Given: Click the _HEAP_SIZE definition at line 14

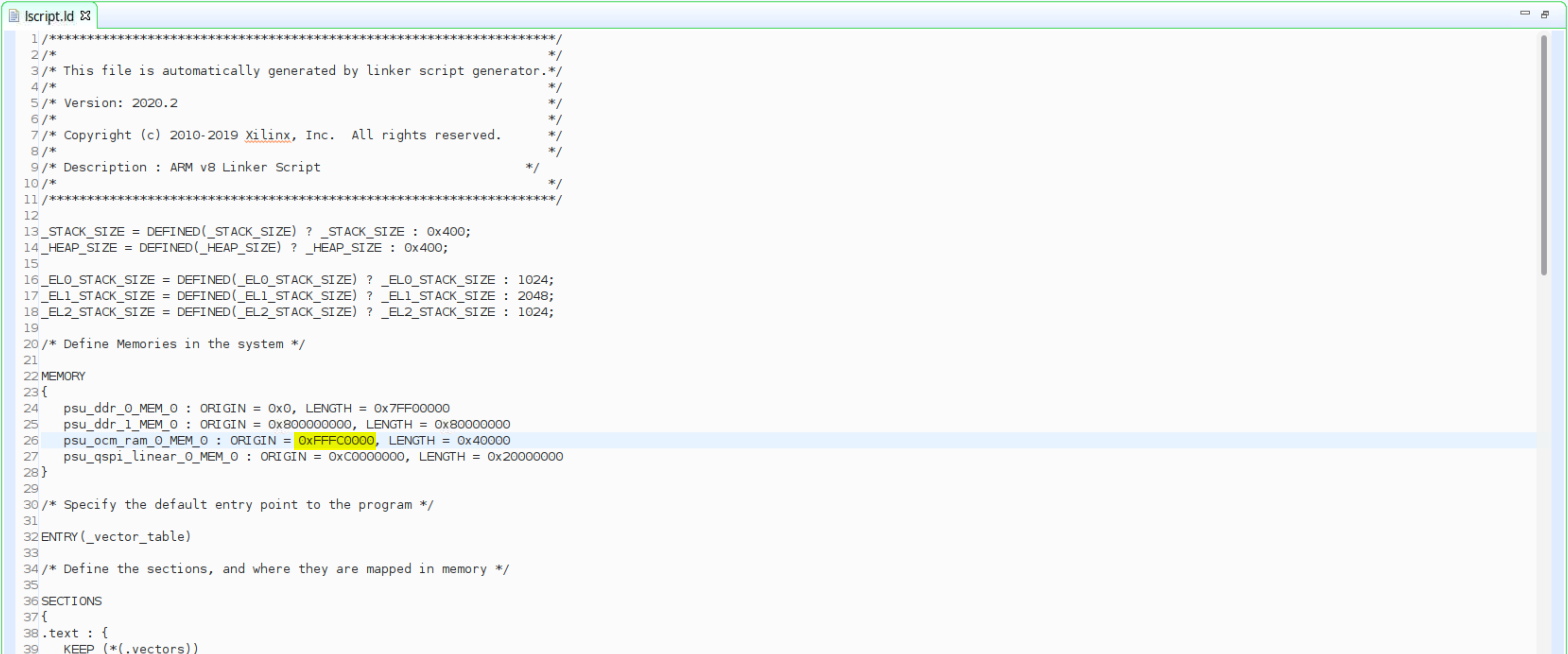Looking at the screenshot, I should tap(245, 247).
